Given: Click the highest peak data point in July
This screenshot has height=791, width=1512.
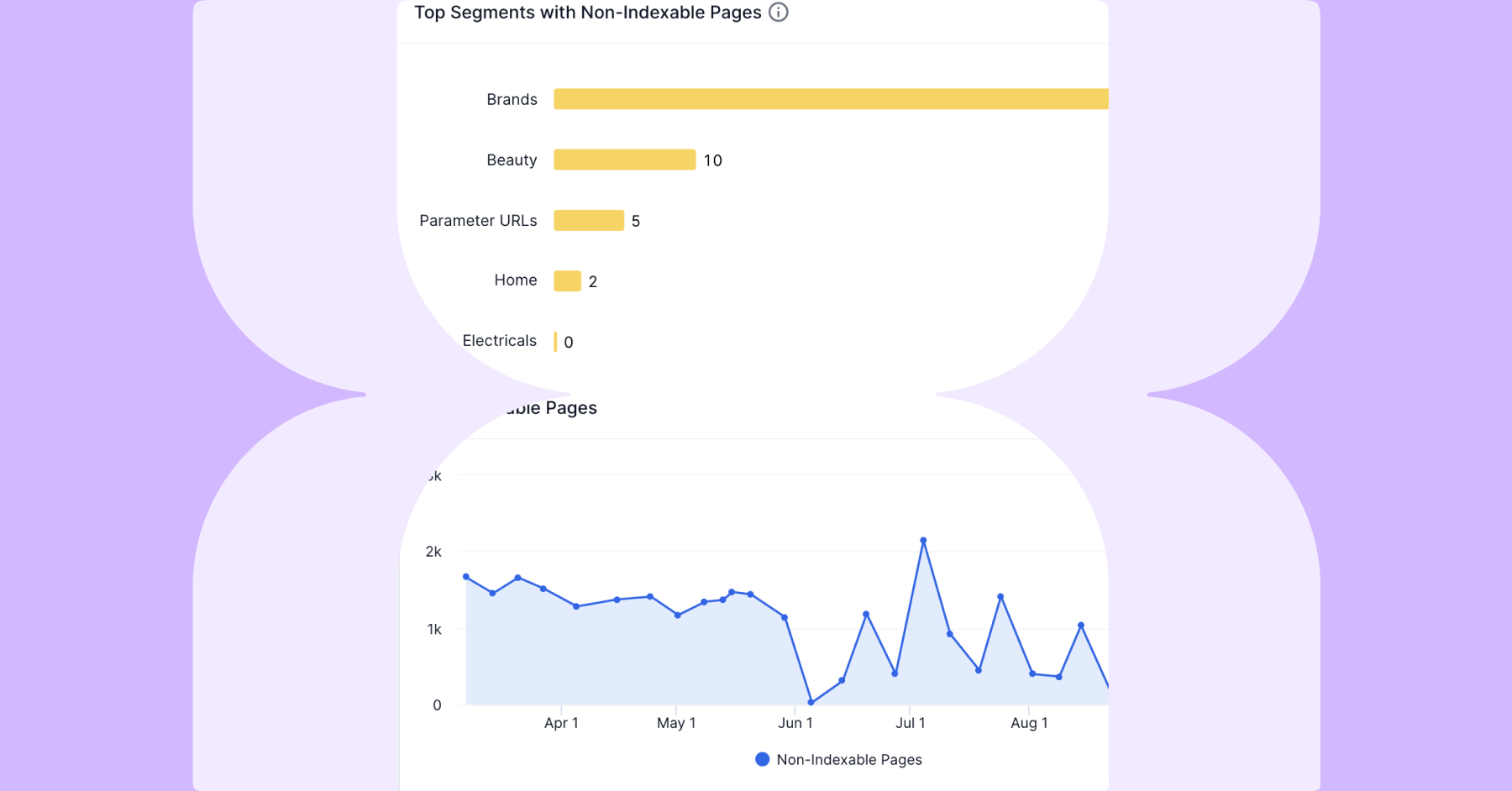Looking at the screenshot, I should pos(923,541).
